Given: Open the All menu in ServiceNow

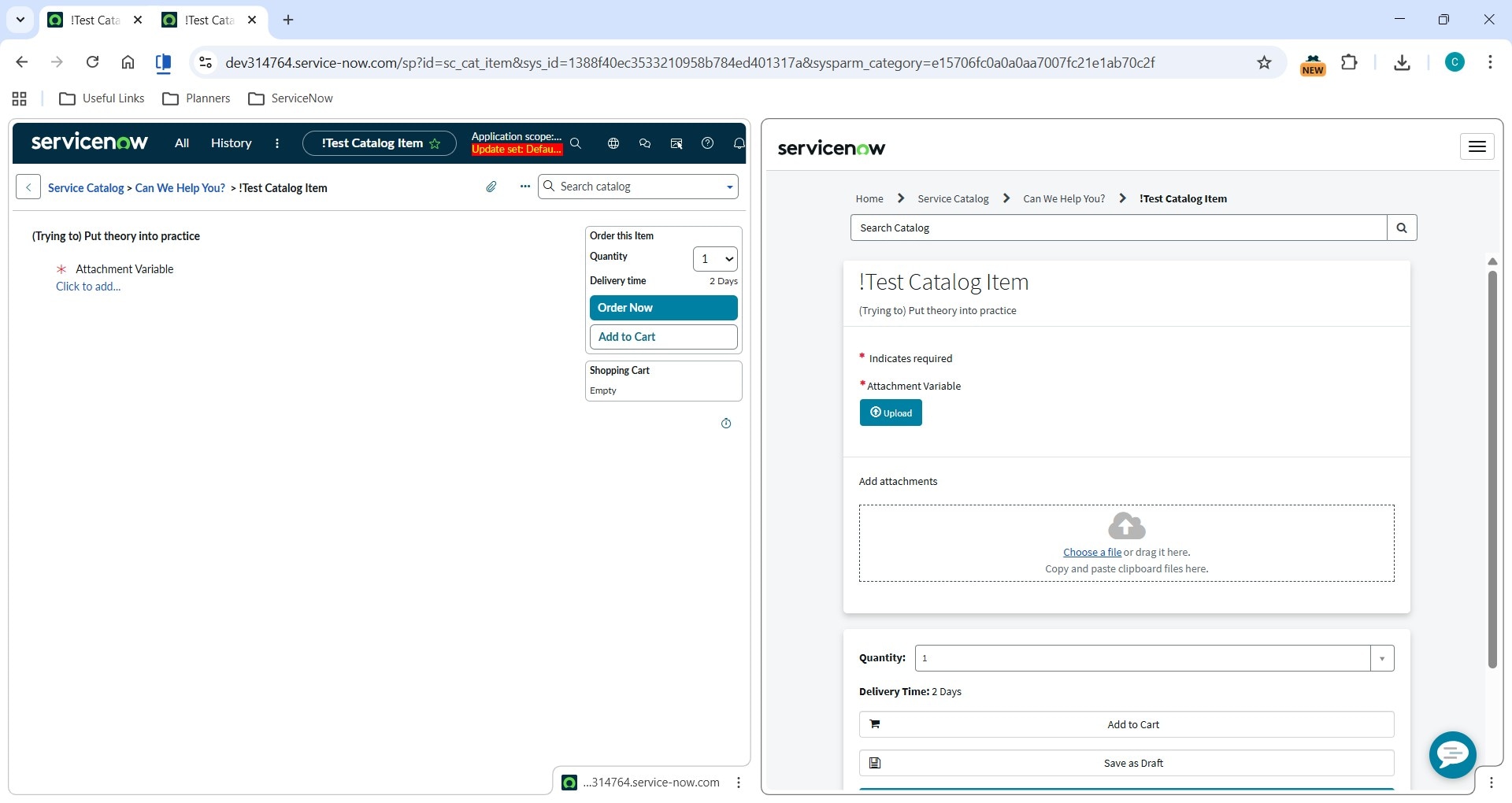Looking at the screenshot, I should [182, 143].
